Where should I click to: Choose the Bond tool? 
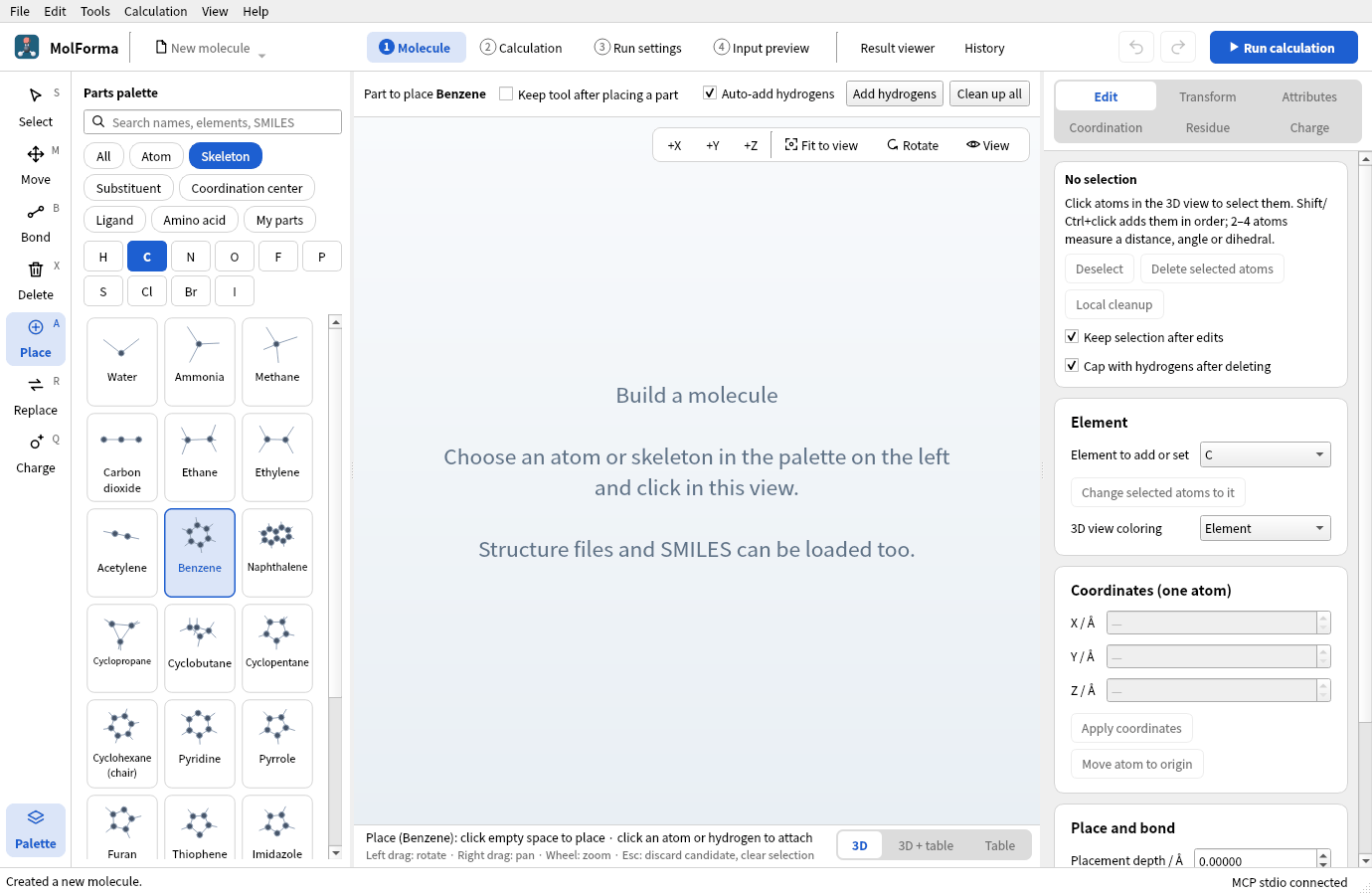pos(36,223)
